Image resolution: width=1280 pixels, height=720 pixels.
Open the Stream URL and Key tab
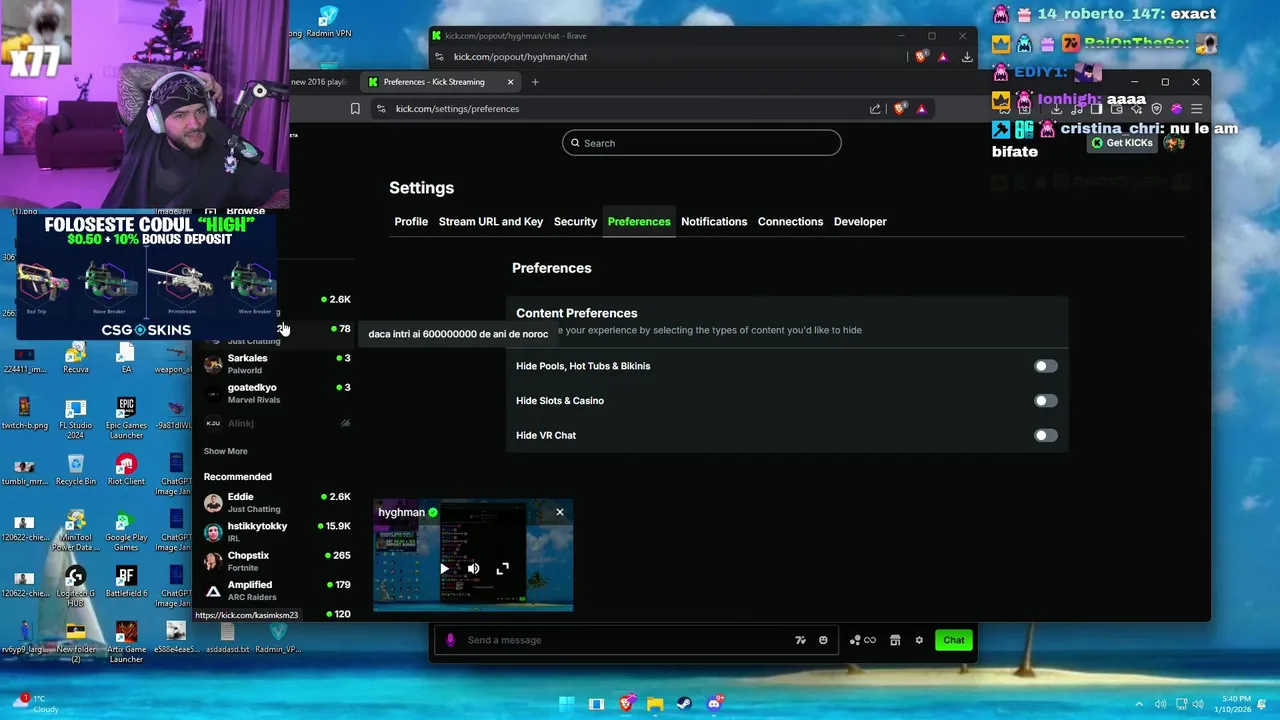pos(491,222)
